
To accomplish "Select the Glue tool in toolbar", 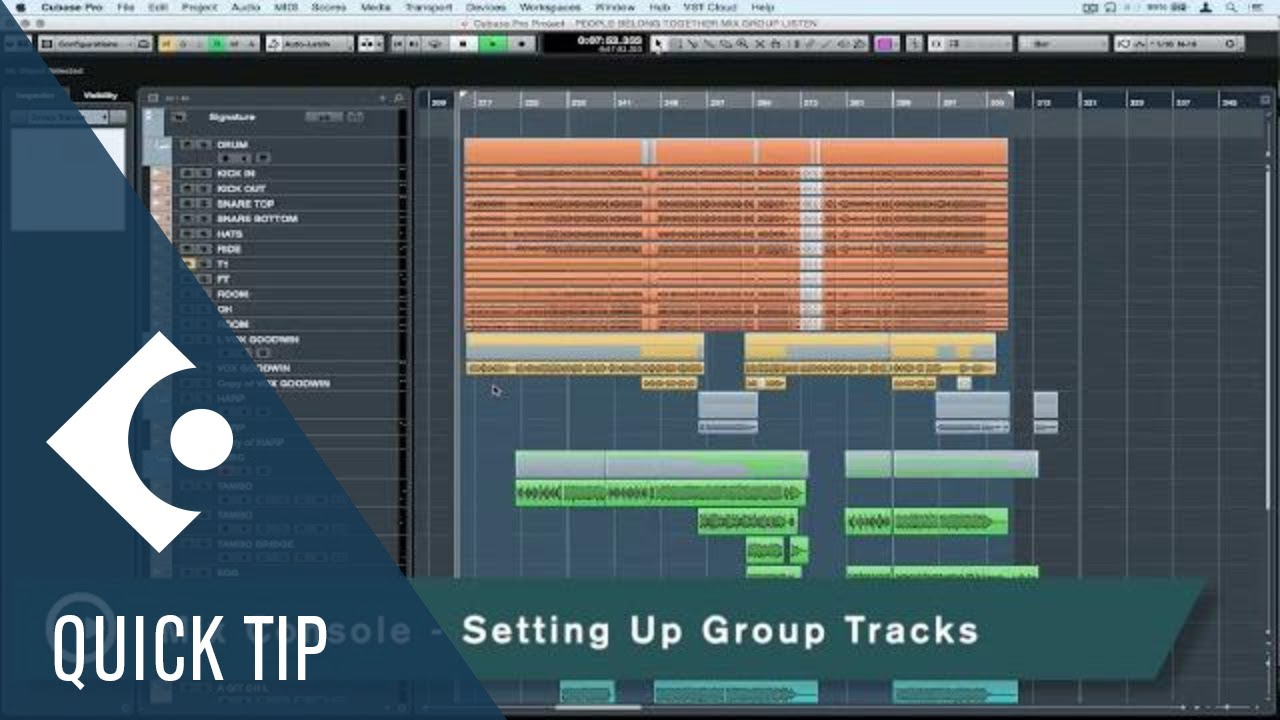I will tap(710, 44).
